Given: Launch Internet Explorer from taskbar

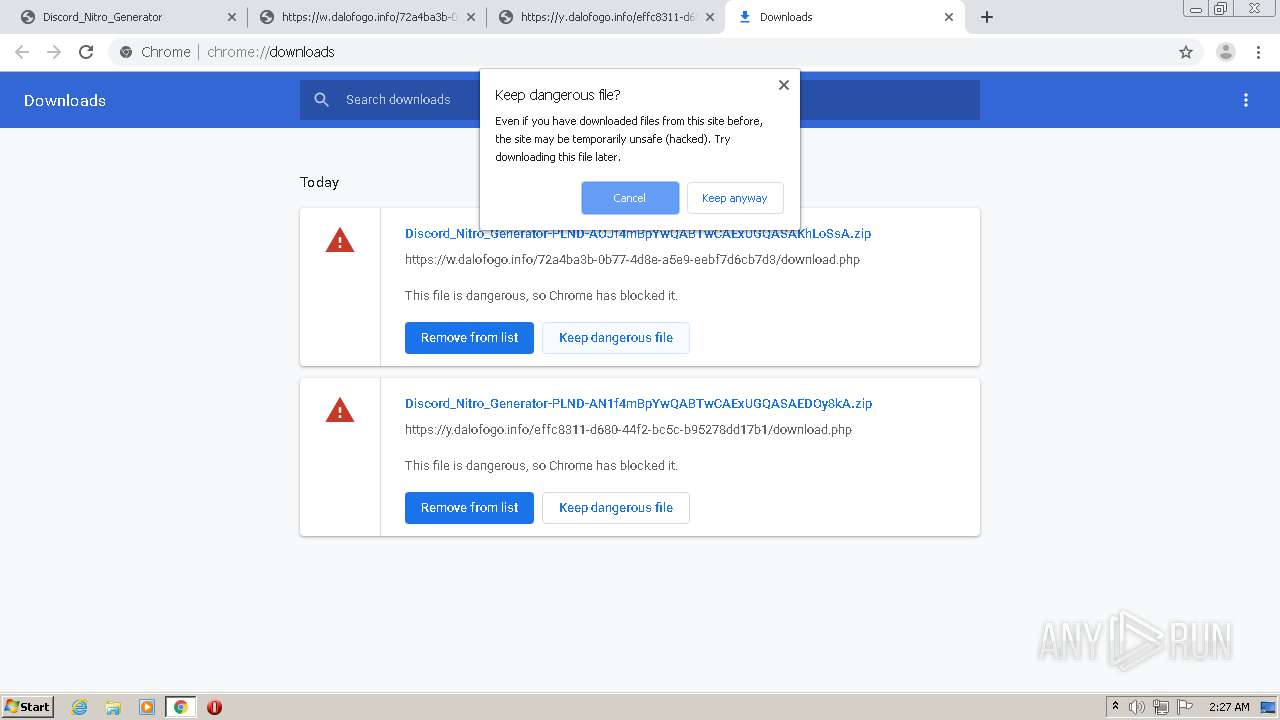Looking at the screenshot, I should click(x=80, y=707).
